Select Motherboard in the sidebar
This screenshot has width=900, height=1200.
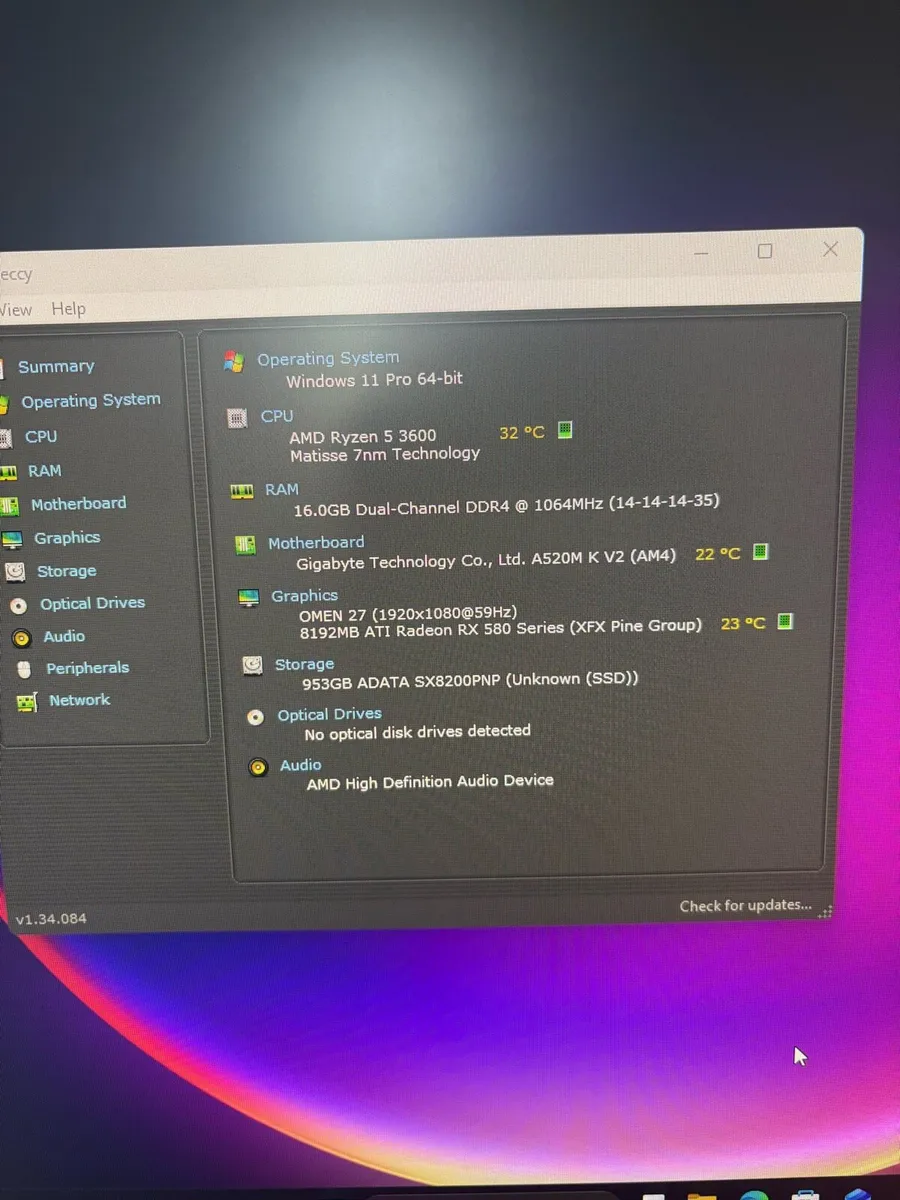pos(78,504)
